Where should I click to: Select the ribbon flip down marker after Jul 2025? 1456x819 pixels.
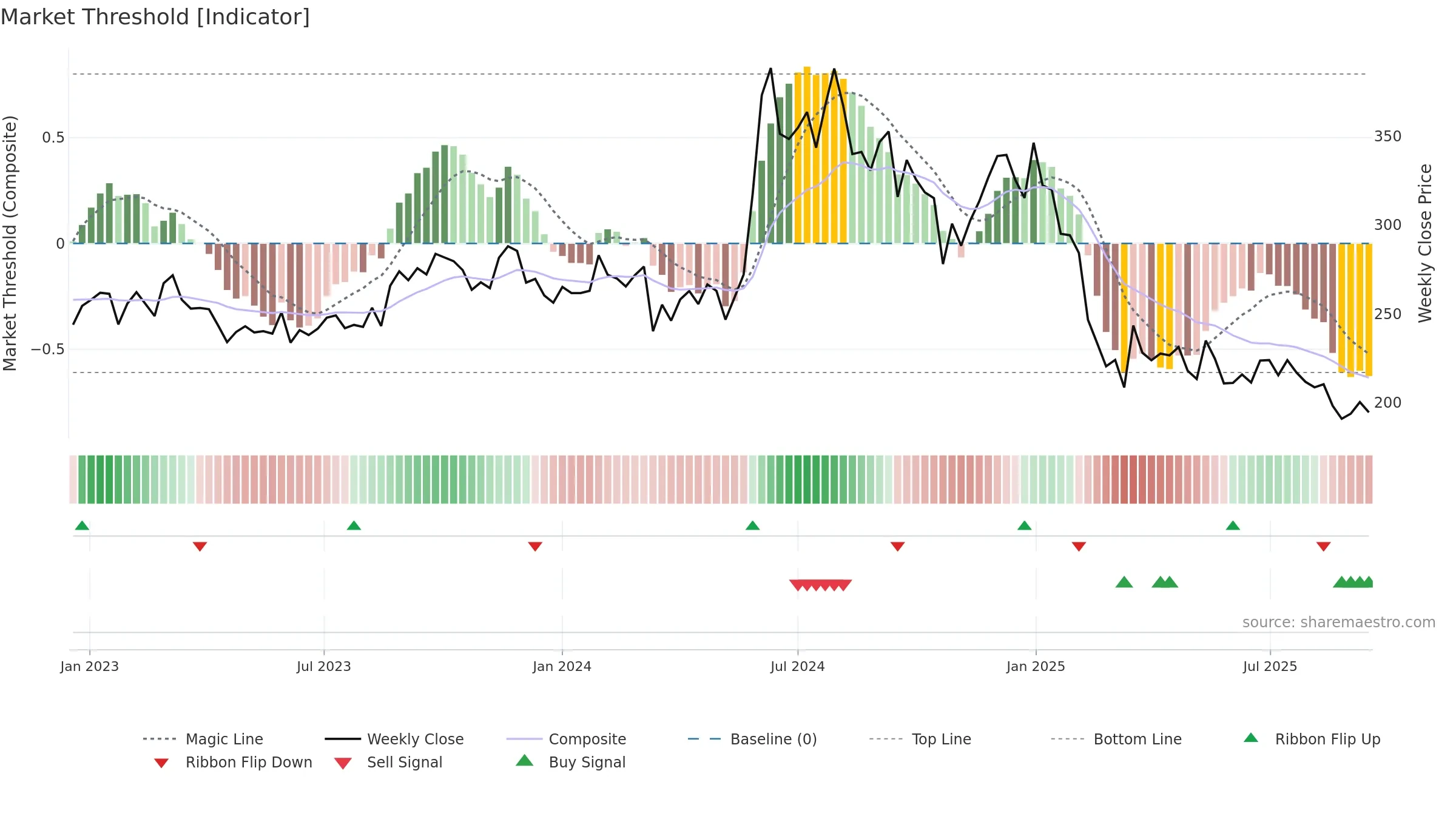coord(1324,547)
